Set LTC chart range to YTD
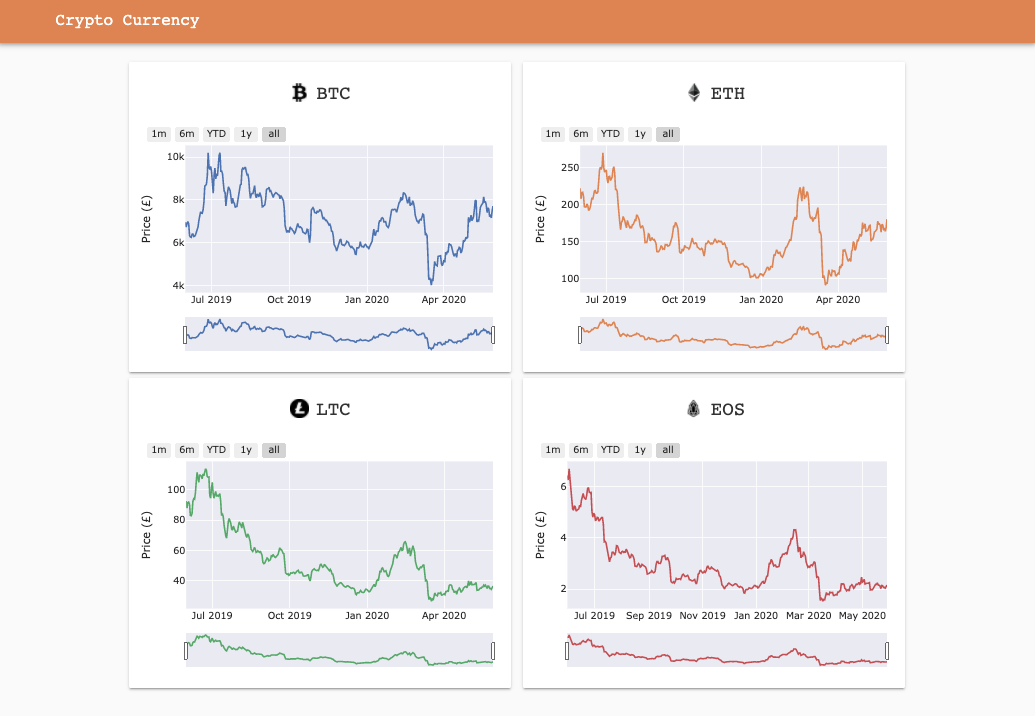1035x716 pixels. 216,450
